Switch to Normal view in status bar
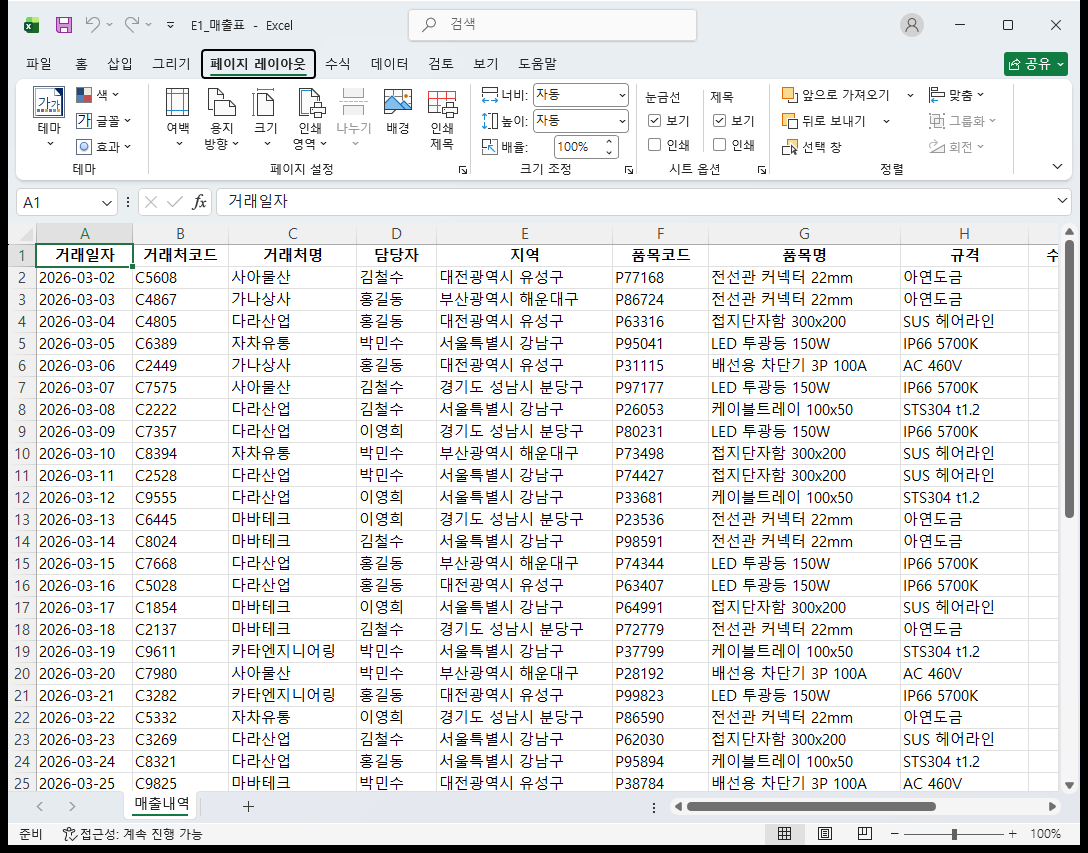The image size is (1088, 853). tap(784, 834)
